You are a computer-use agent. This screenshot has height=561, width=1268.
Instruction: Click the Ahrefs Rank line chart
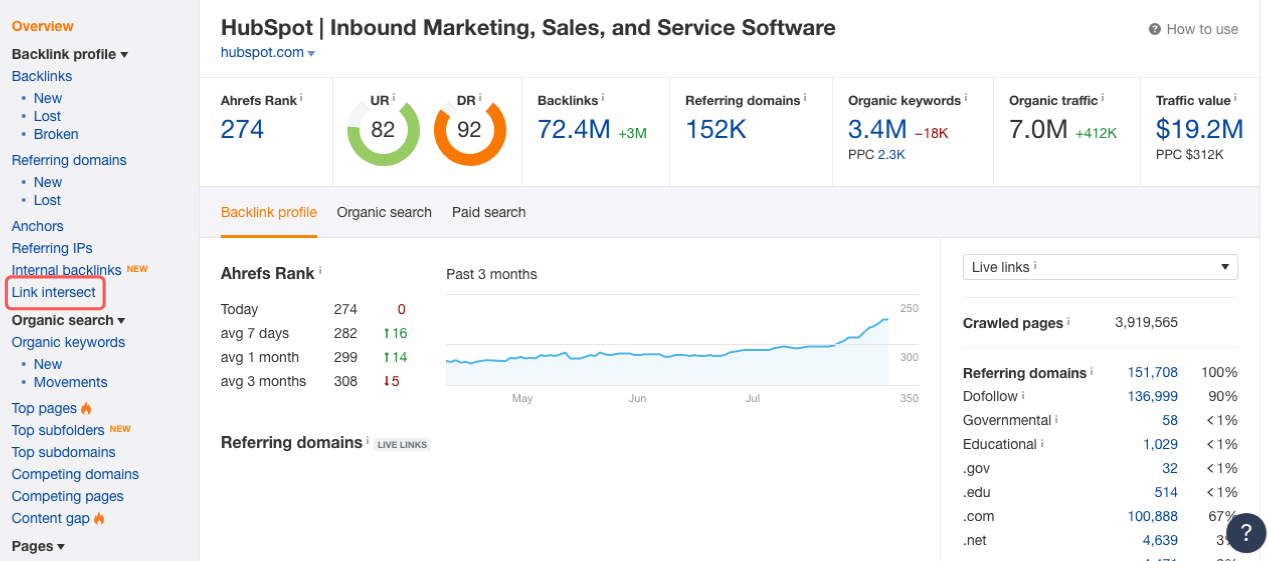pos(667,340)
